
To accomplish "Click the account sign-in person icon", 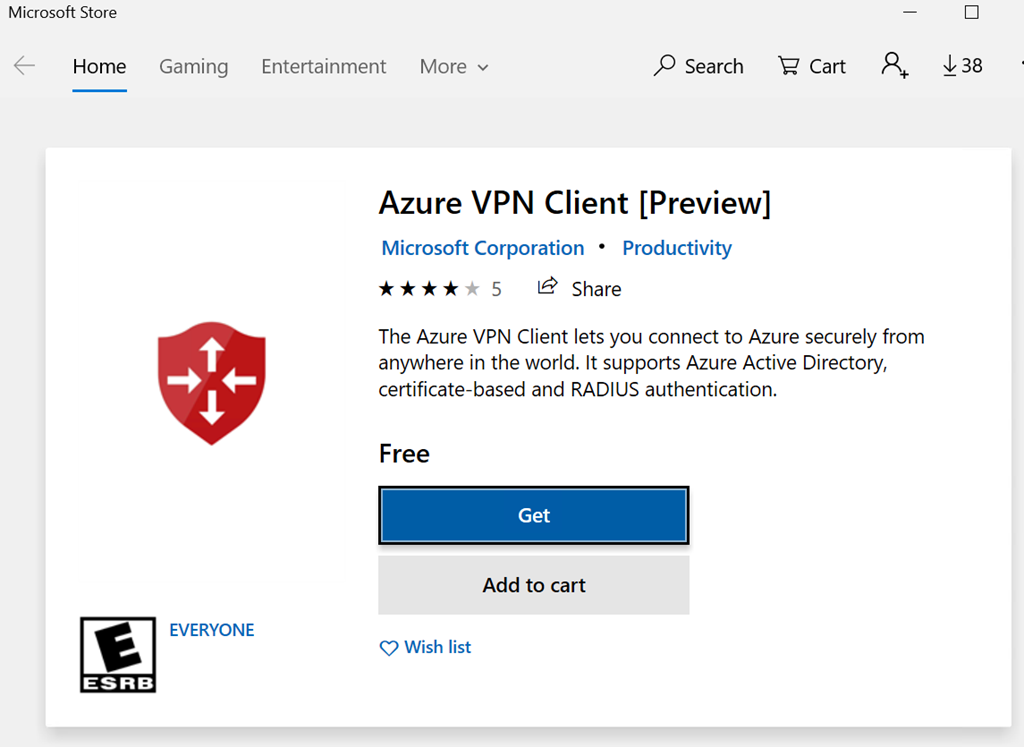I will coord(894,66).
